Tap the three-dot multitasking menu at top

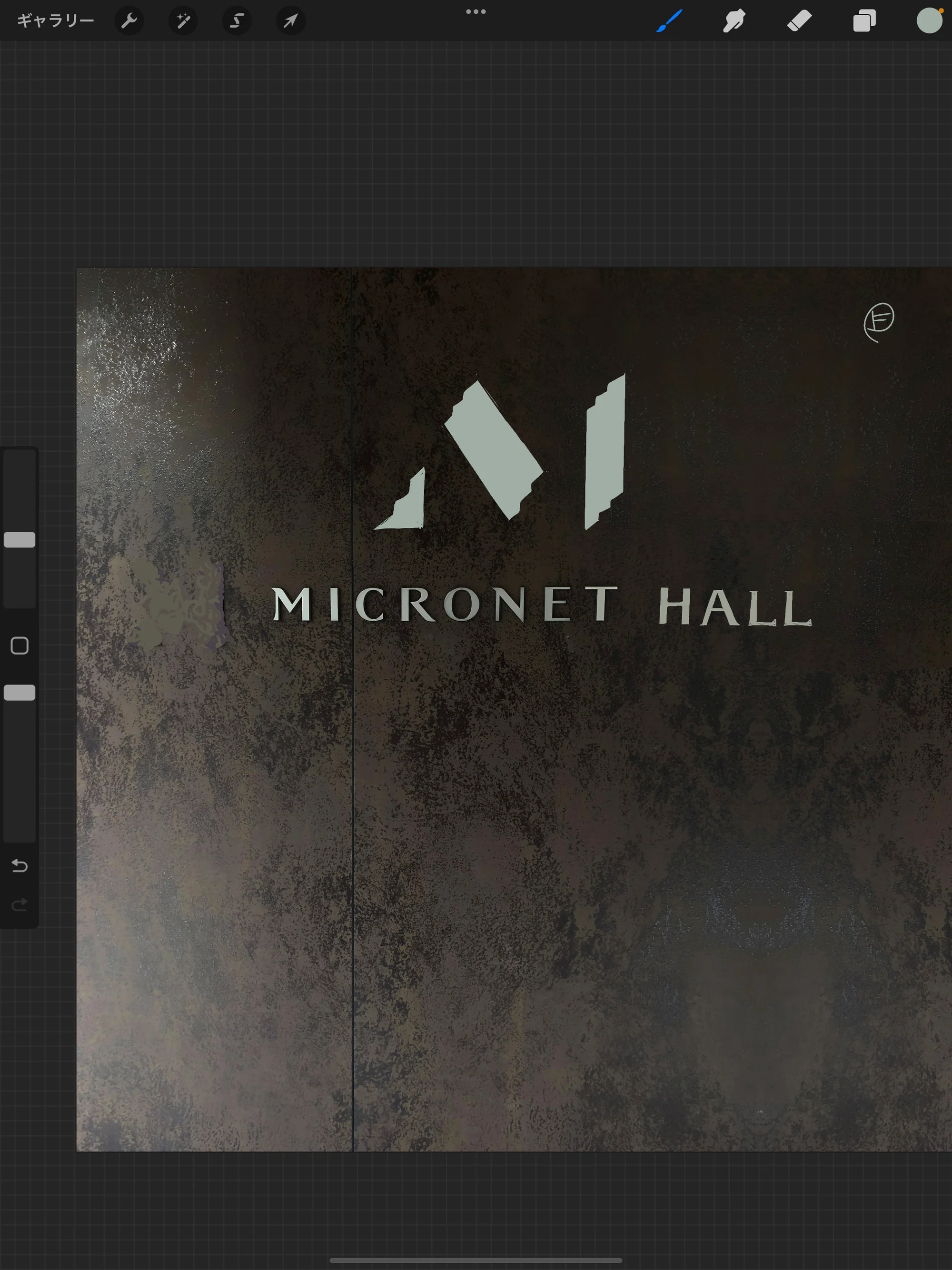pos(476,11)
